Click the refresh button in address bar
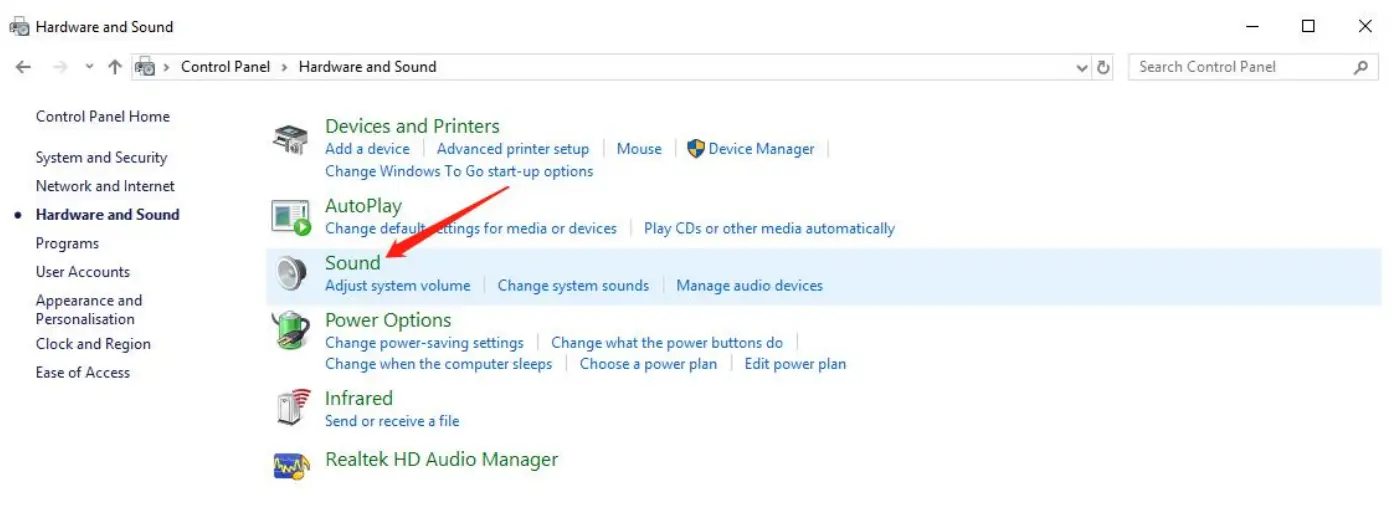The image size is (1396, 522). click(x=1103, y=67)
